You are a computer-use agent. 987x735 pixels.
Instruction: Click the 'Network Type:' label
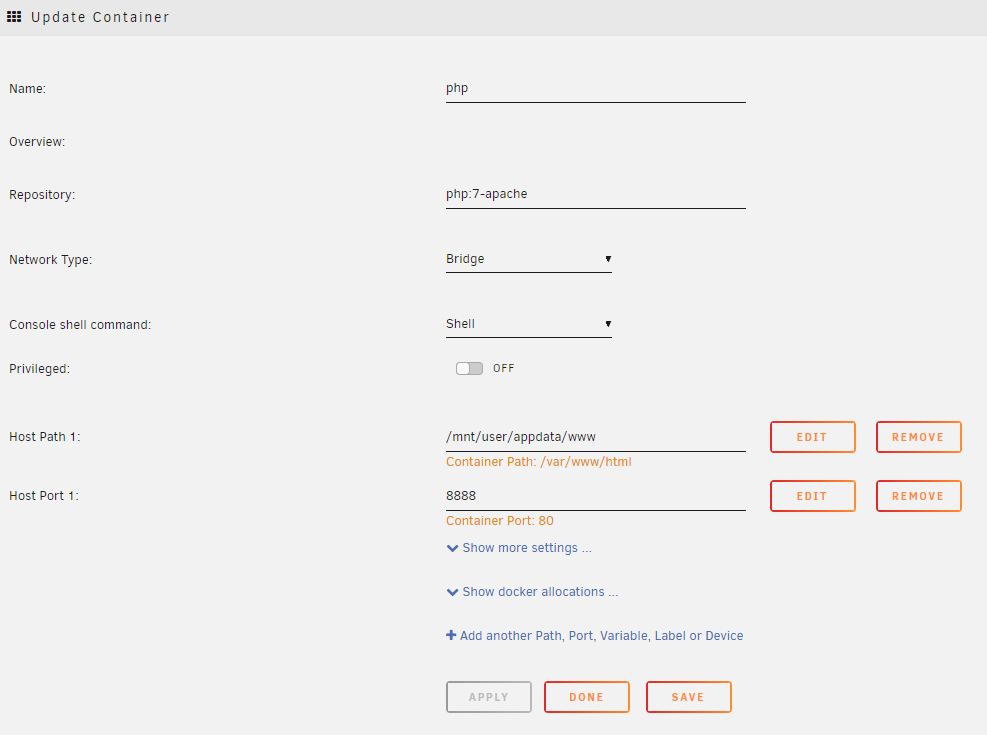pos(50,260)
